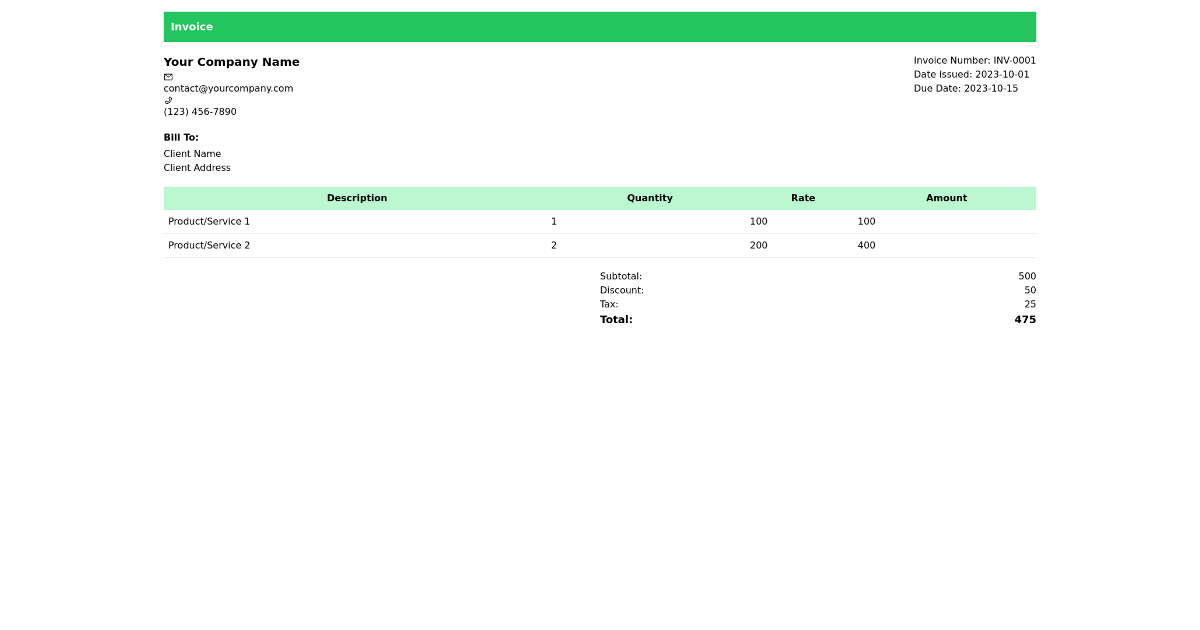Click the Quantity column header
Image resolution: width=1200 pixels, height=630 pixels.
[650, 197]
